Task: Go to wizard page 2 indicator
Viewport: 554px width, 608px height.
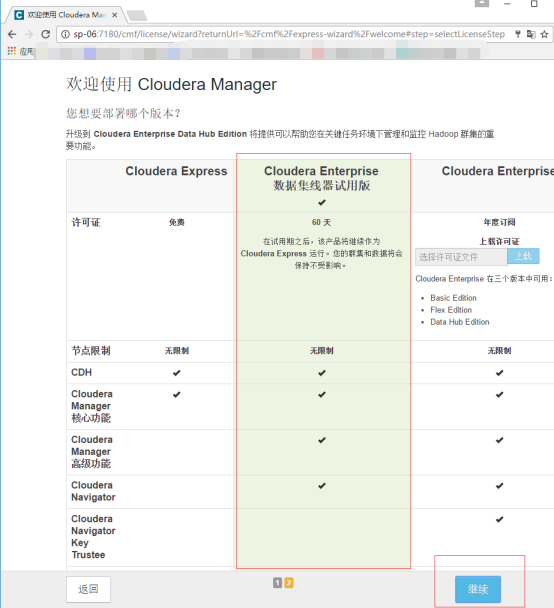Action: point(289,582)
